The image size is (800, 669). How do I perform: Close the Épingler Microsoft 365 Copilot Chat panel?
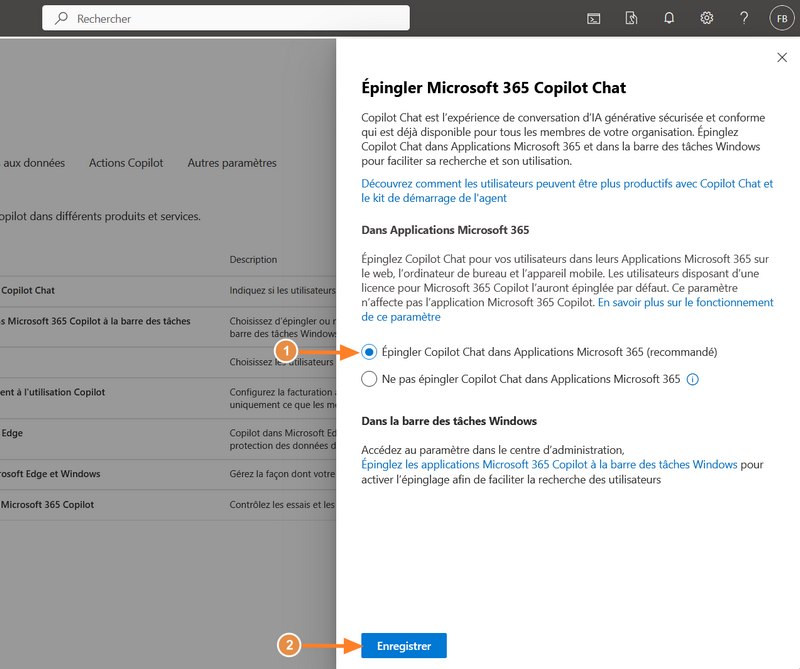point(782,58)
